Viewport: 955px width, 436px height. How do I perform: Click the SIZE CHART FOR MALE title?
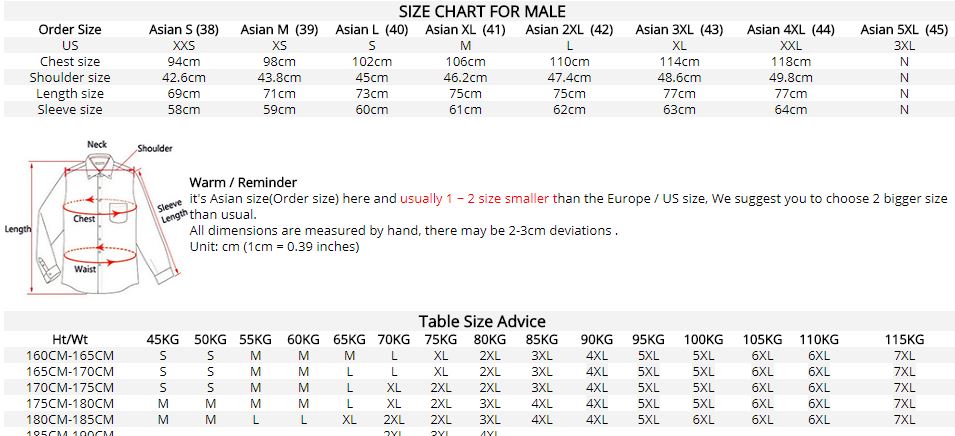tap(482, 11)
